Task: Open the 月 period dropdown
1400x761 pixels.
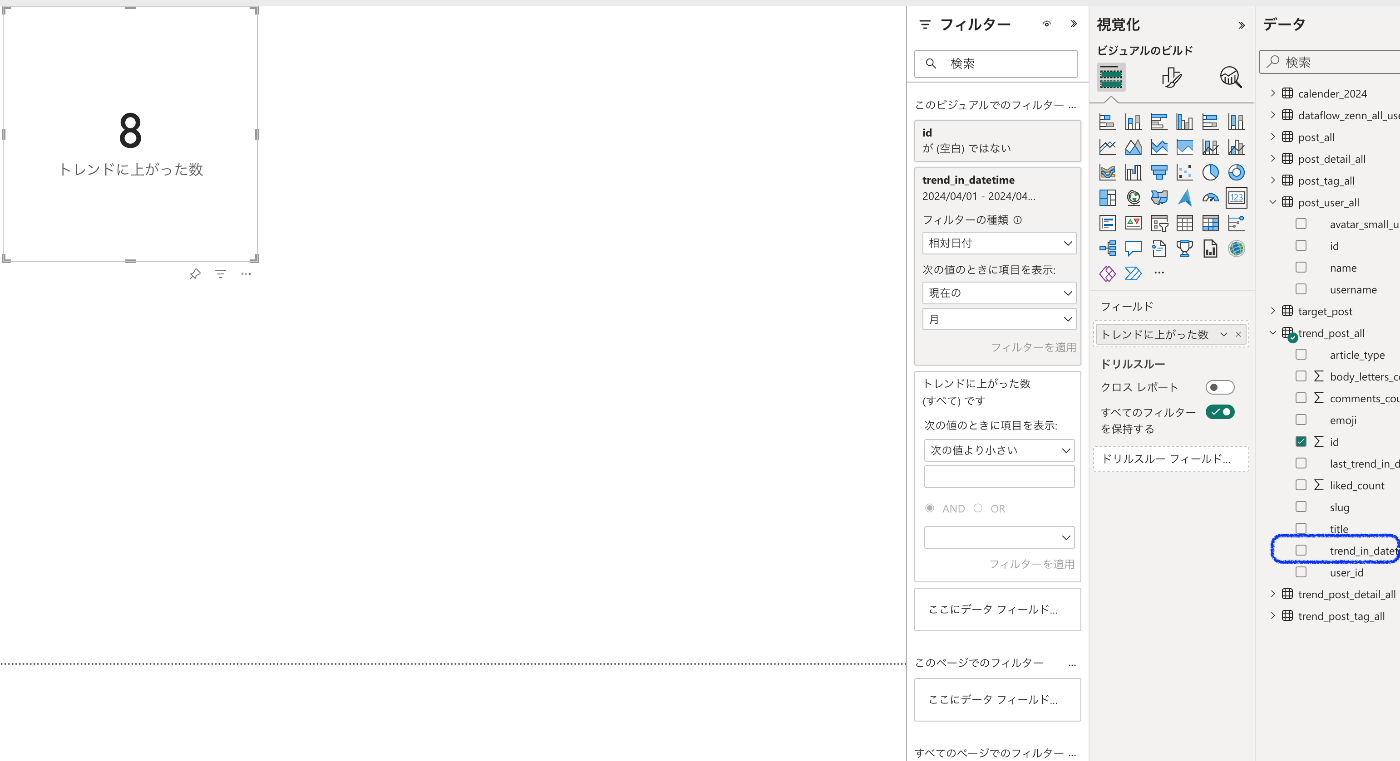Action: click(999, 320)
